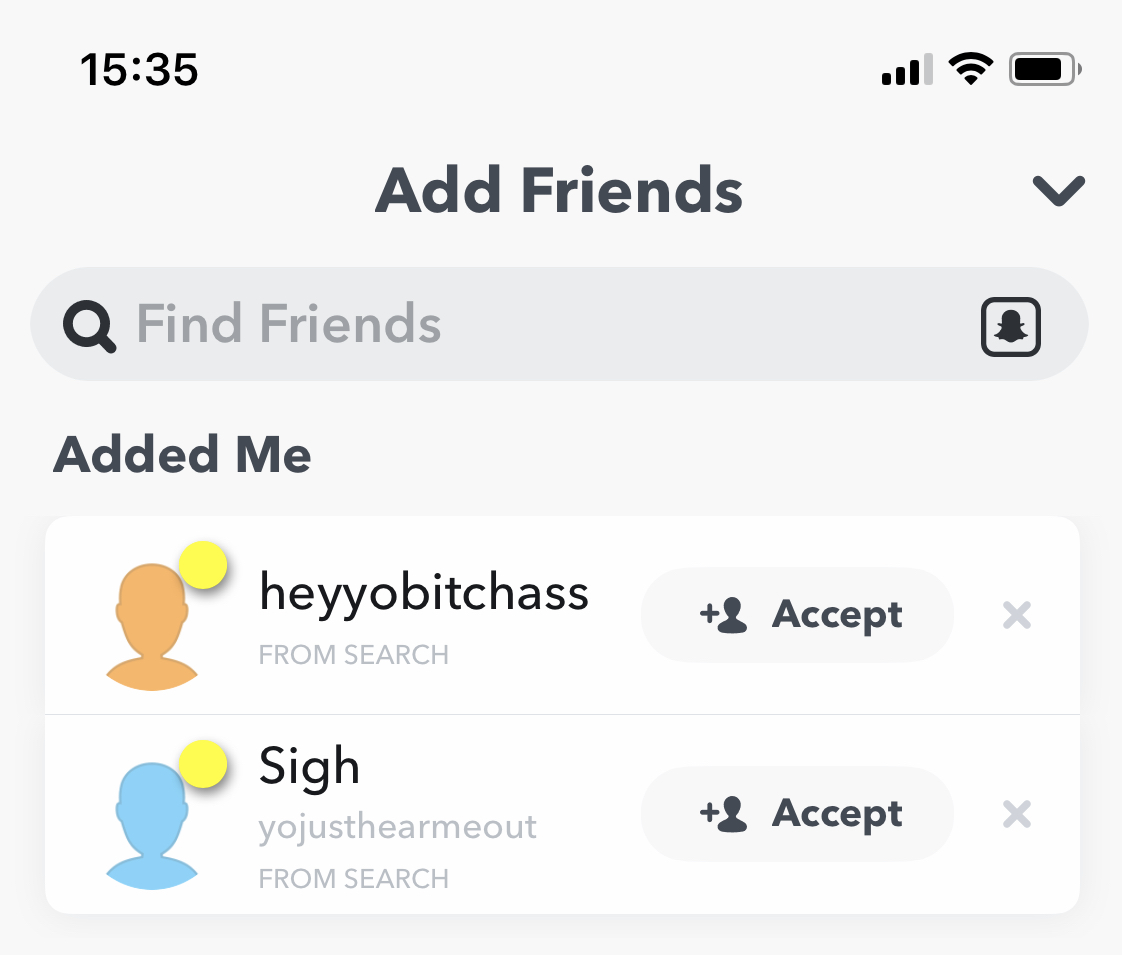Tap the 15:35 clock in the status bar

coord(139,70)
